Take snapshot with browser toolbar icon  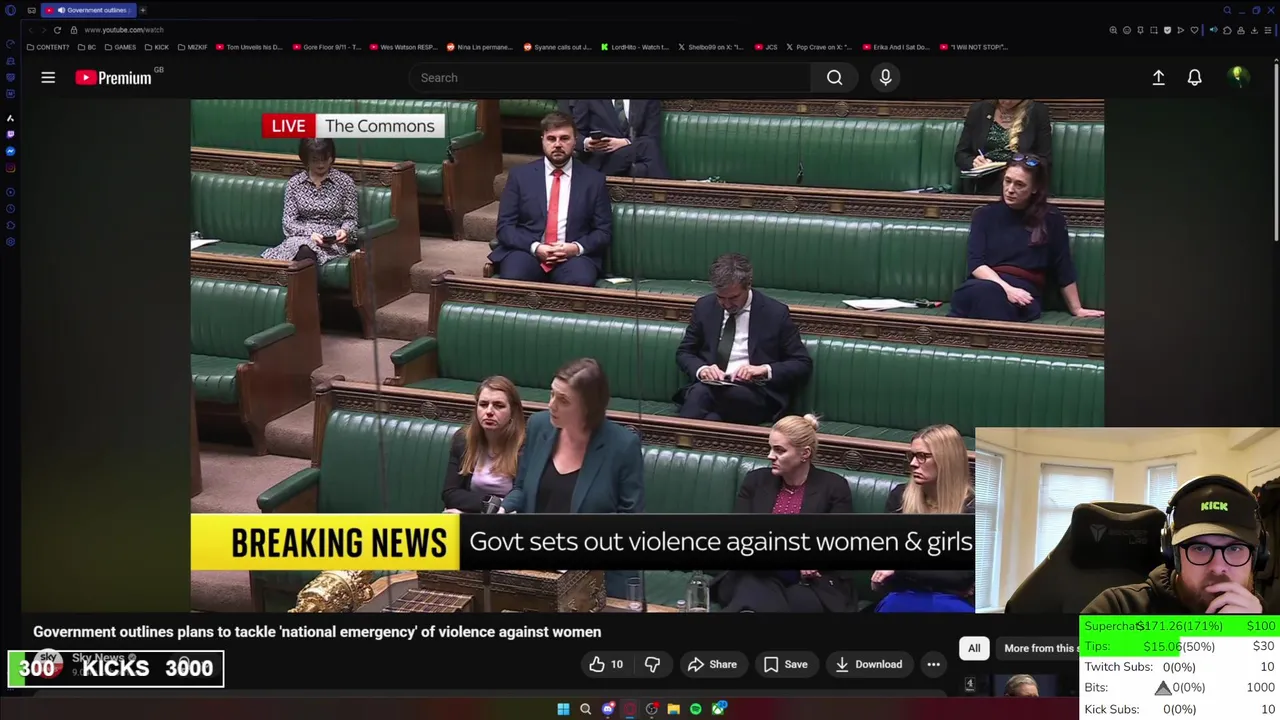pos(1154,30)
